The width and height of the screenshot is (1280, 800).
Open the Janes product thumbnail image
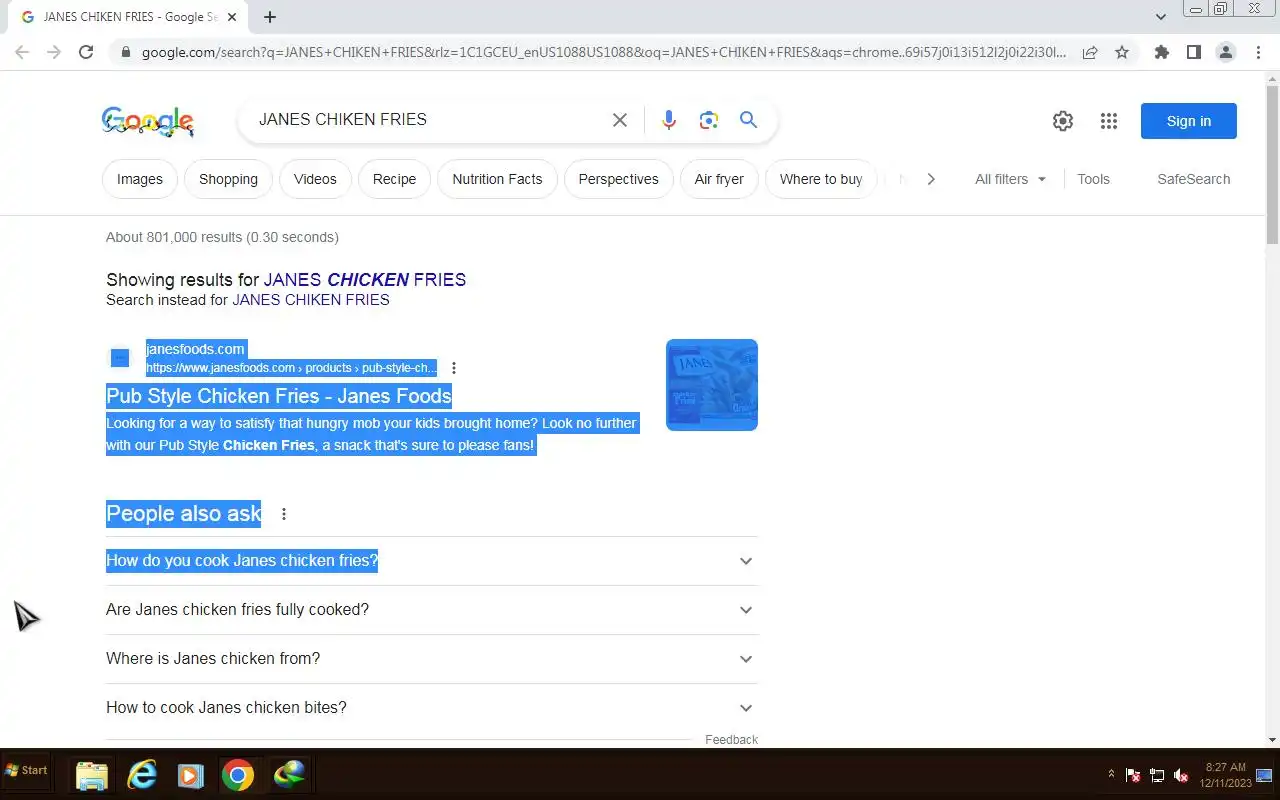click(x=712, y=385)
